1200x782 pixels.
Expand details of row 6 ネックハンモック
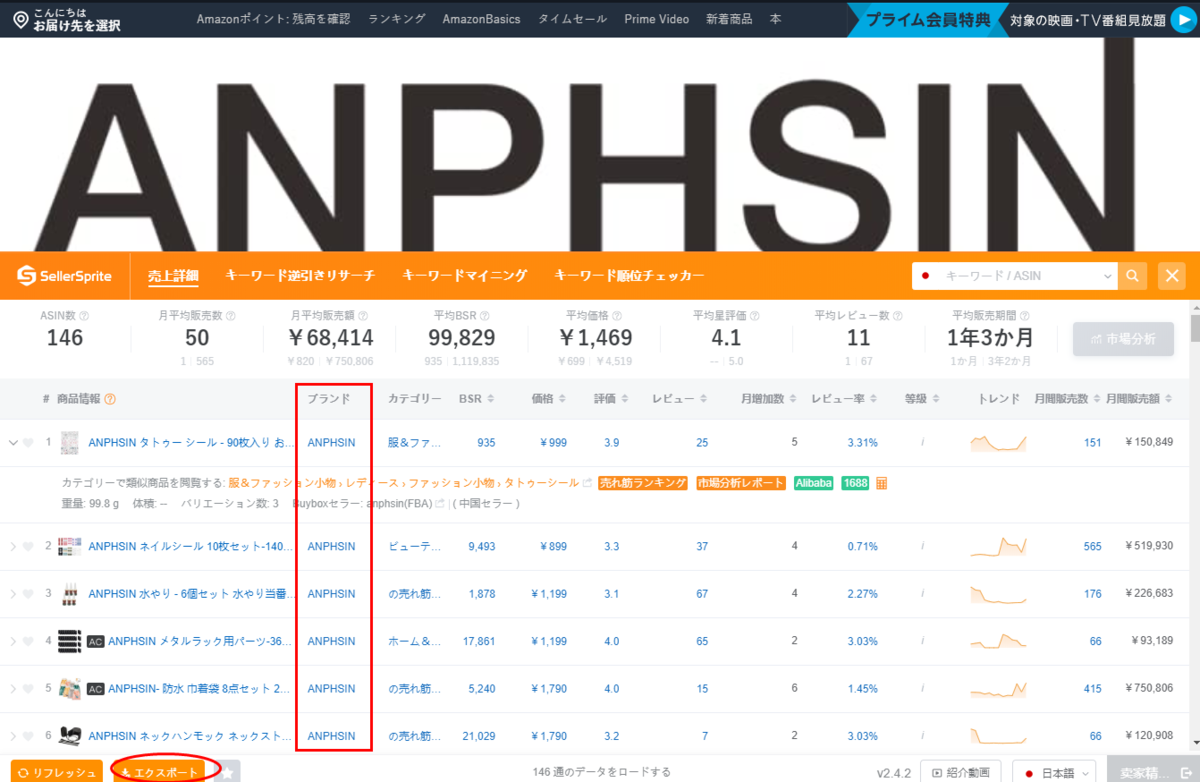pyautogui.click(x=13, y=736)
